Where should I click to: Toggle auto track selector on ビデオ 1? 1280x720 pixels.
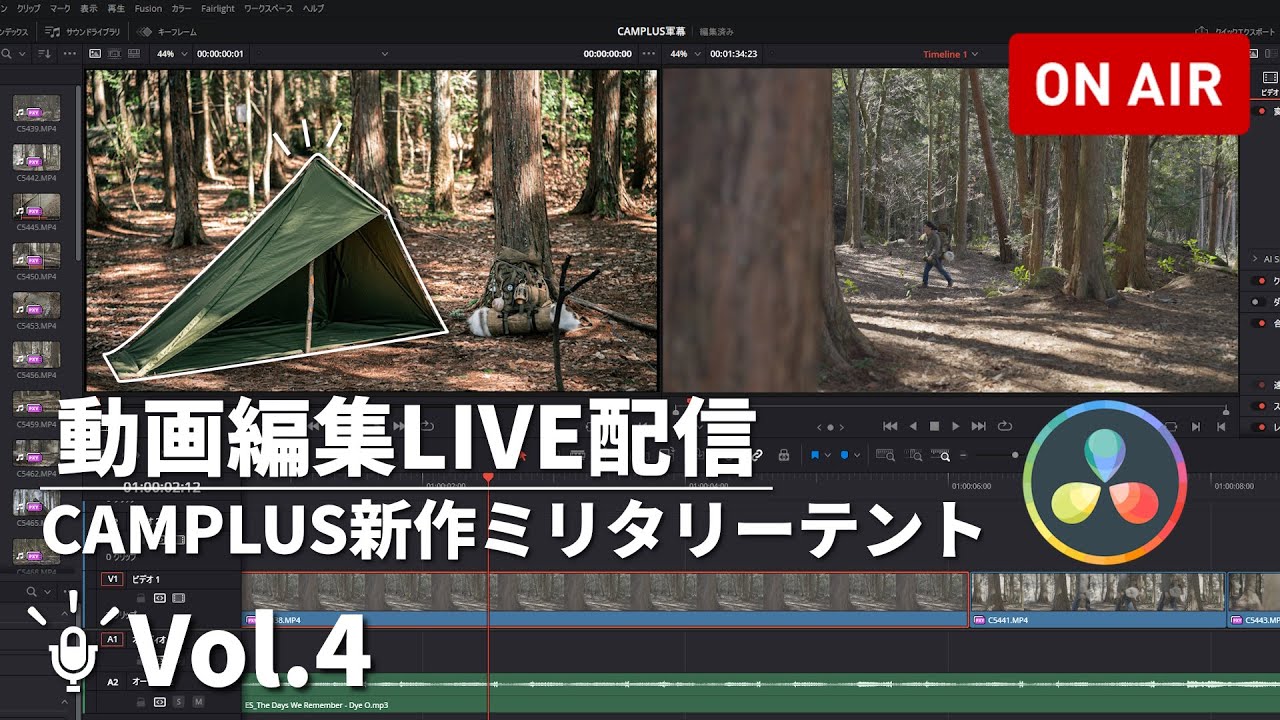point(159,598)
